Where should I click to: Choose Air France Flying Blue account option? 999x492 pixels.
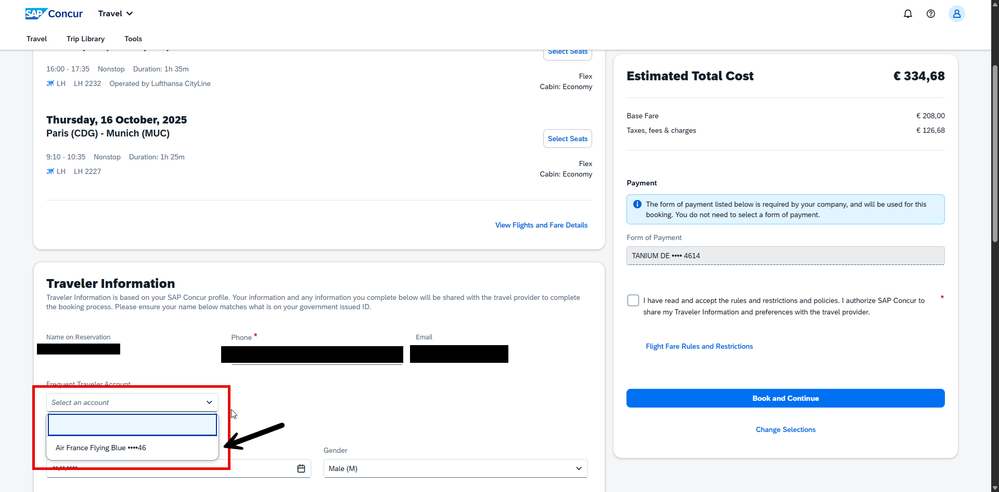101,448
